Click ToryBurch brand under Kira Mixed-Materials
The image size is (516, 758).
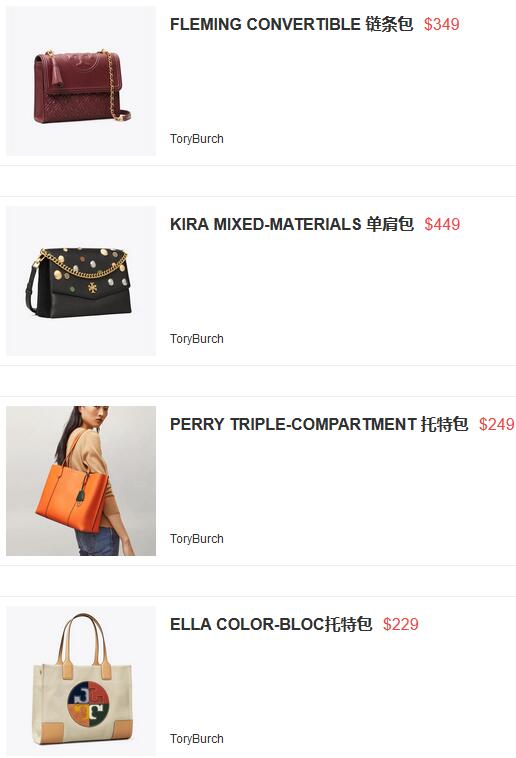click(x=197, y=339)
